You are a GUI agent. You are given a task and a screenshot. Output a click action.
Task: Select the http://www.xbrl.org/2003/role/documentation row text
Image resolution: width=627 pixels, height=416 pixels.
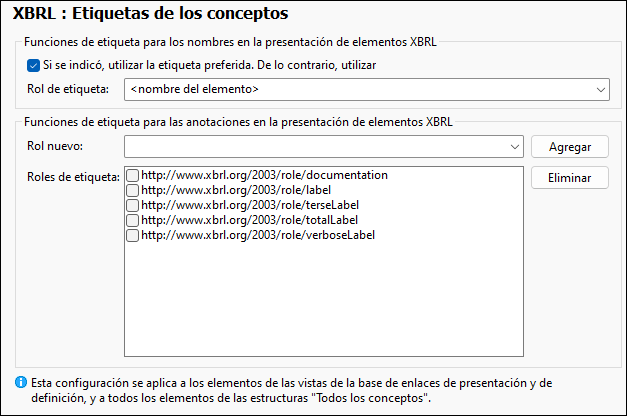click(264, 175)
